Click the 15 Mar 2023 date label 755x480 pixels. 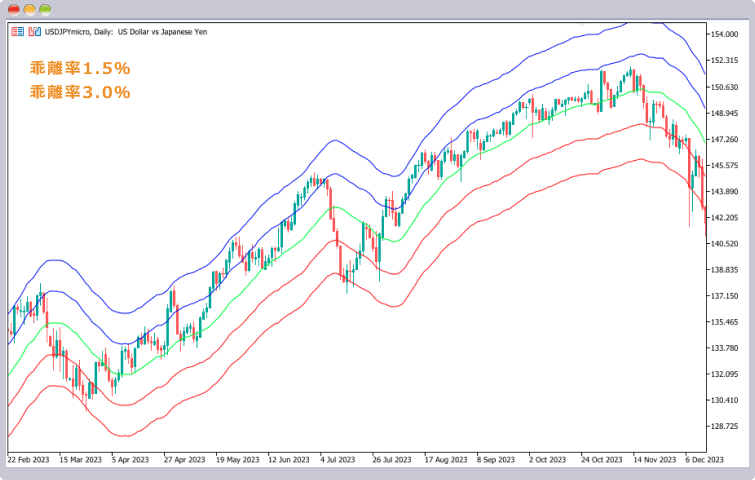[80, 460]
